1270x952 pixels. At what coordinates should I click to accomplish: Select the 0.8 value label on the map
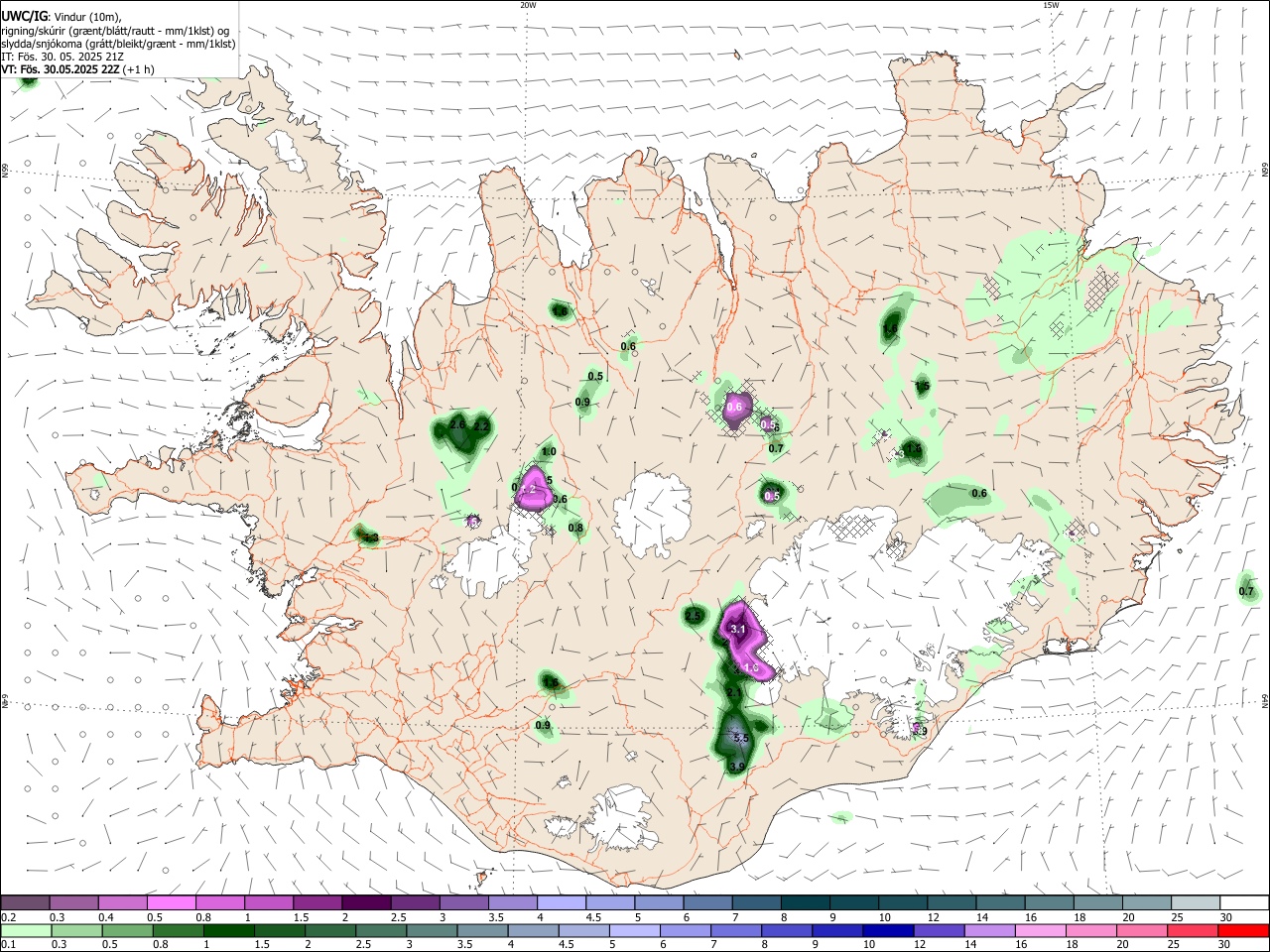point(576,529)
